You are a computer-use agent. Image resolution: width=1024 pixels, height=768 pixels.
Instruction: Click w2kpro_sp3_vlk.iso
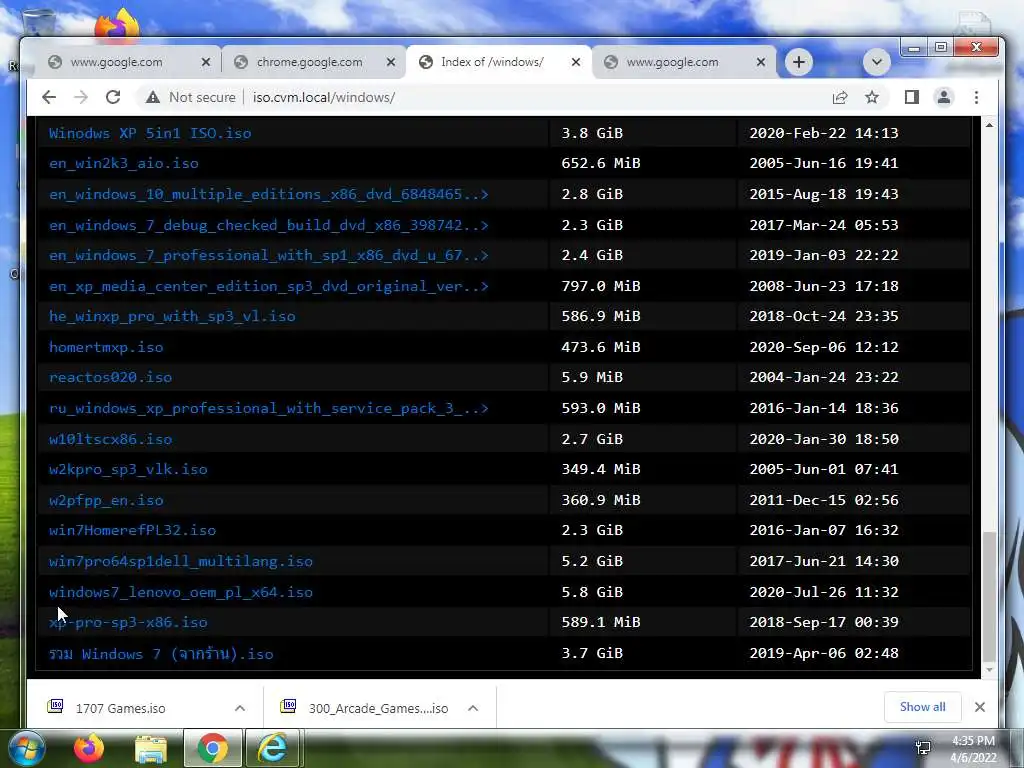[x=128, y=469]
